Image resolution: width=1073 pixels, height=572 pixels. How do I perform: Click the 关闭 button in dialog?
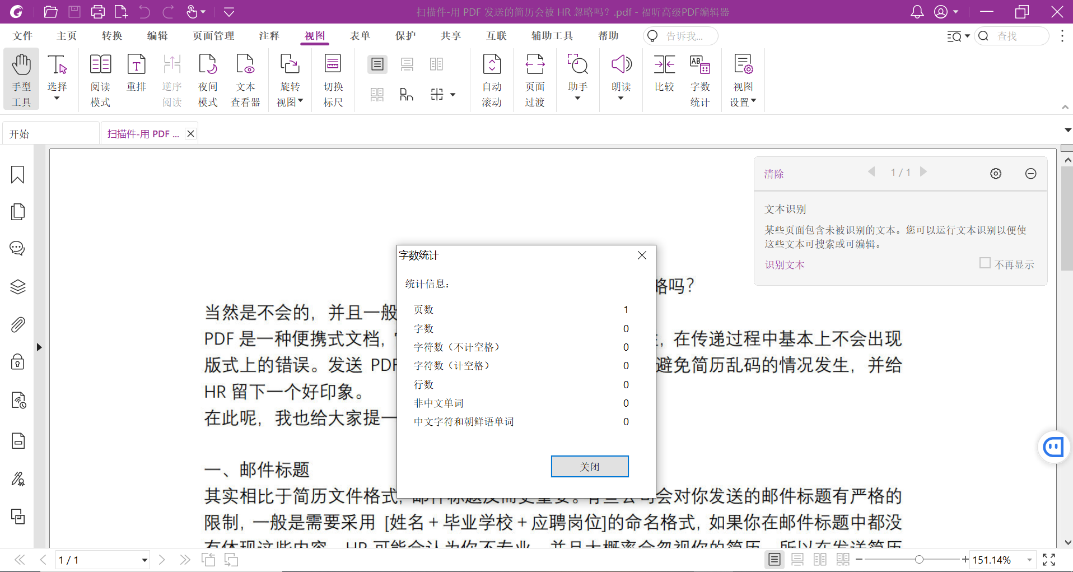pyautogui.click(x=589, y=467)
